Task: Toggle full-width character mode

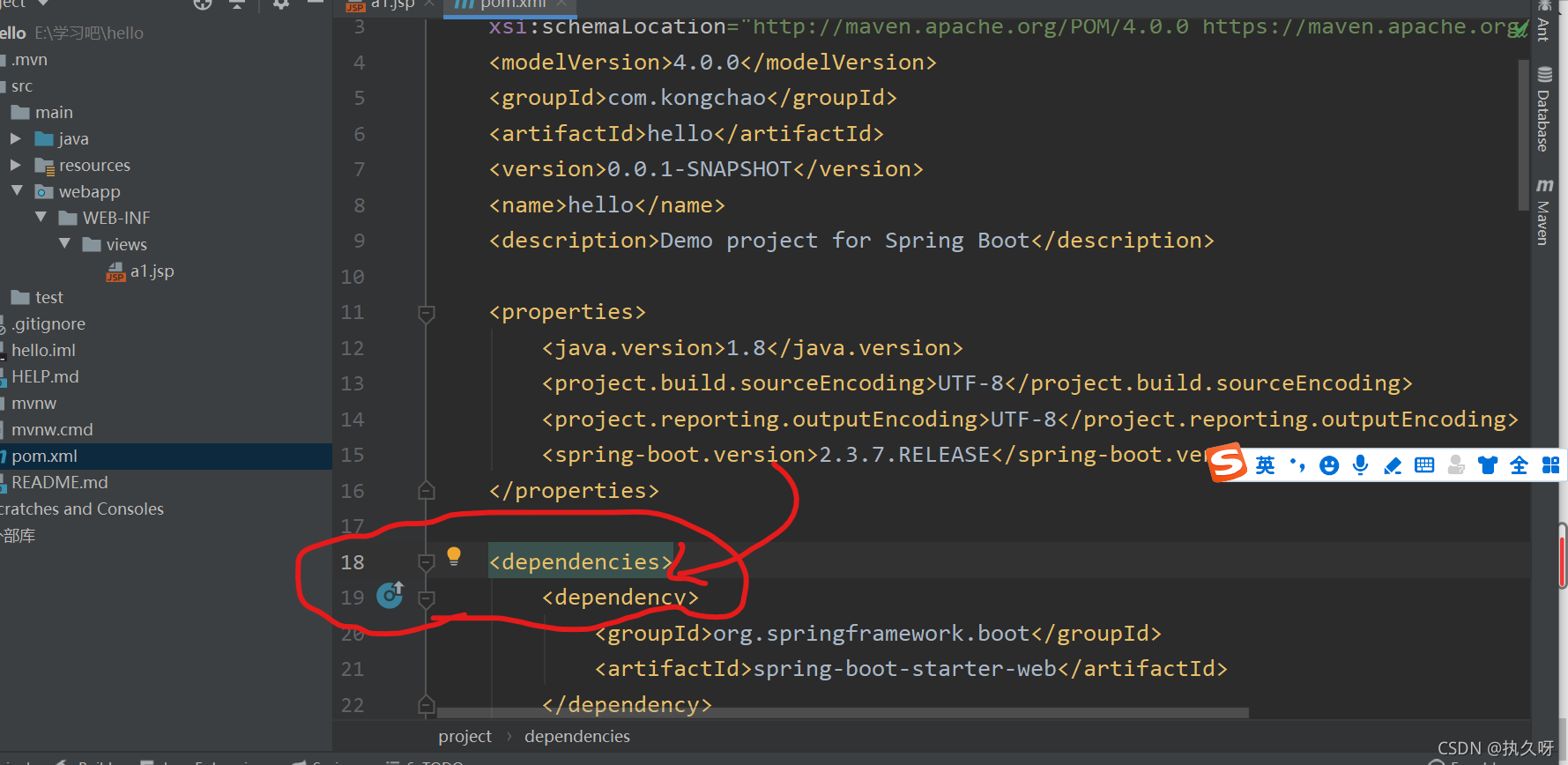Action: tap(1519, 465)
